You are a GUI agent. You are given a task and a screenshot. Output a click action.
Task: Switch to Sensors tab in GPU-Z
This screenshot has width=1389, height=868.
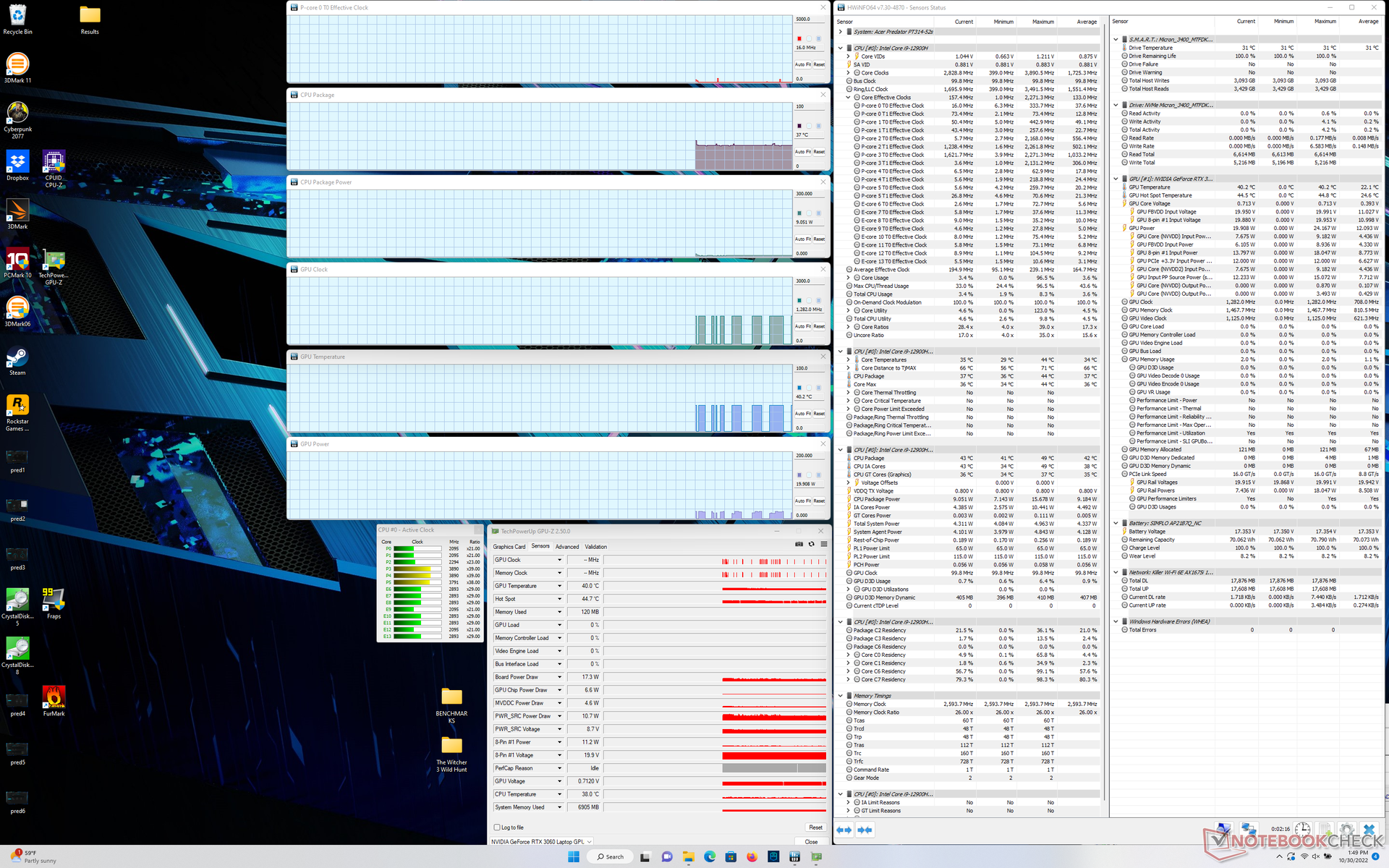pos(540,546)
